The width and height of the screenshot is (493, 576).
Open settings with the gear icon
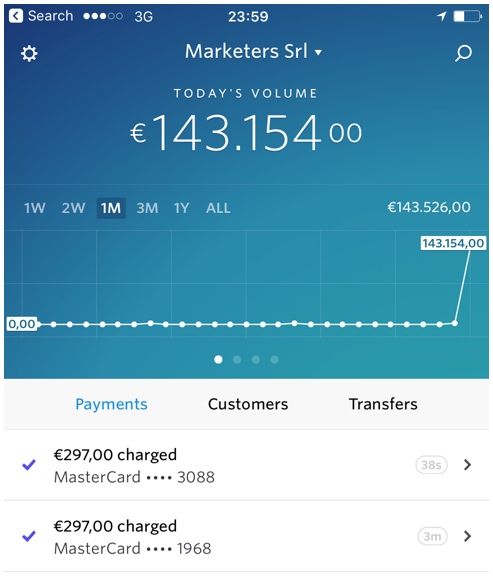coord(29,54)
